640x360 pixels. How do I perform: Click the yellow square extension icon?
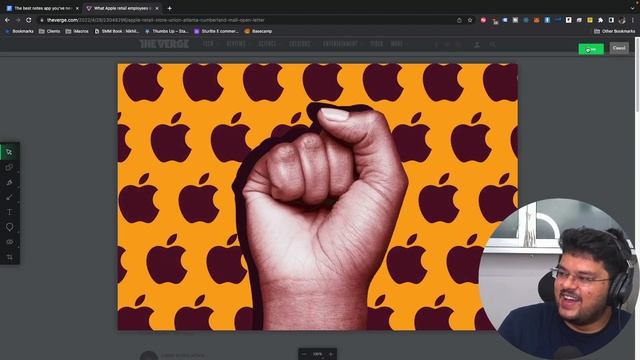pos(590,20)
